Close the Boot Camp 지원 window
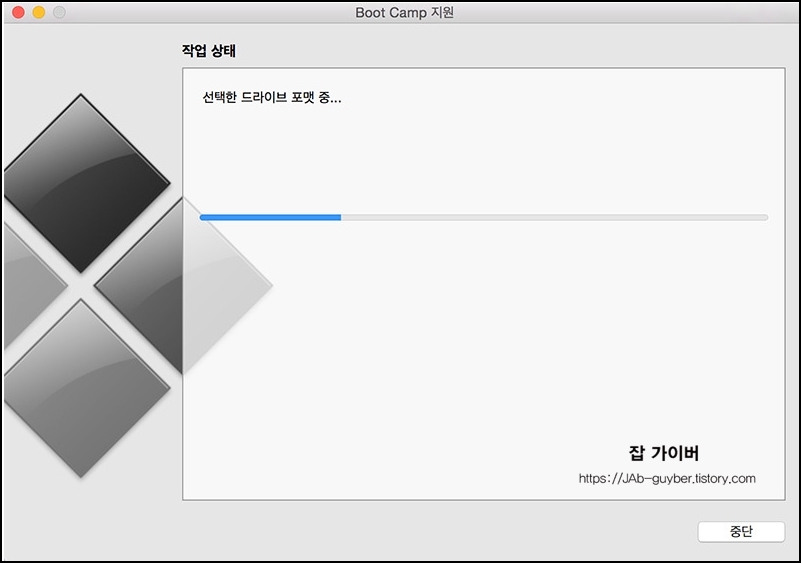The height and width of the screenshot is (563, 801). [18, 12]
